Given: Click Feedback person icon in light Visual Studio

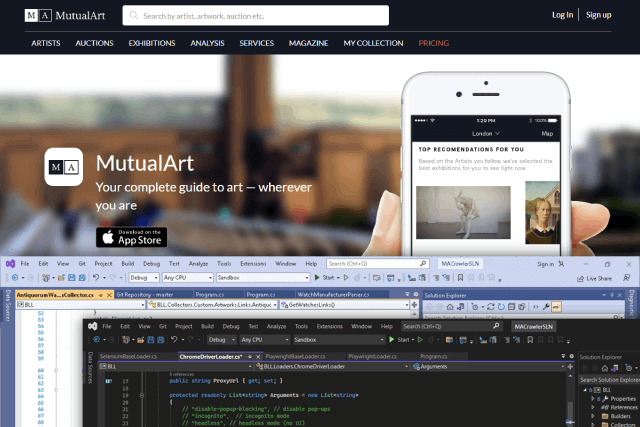Looking at the screenshot, I should pos(627,278).
